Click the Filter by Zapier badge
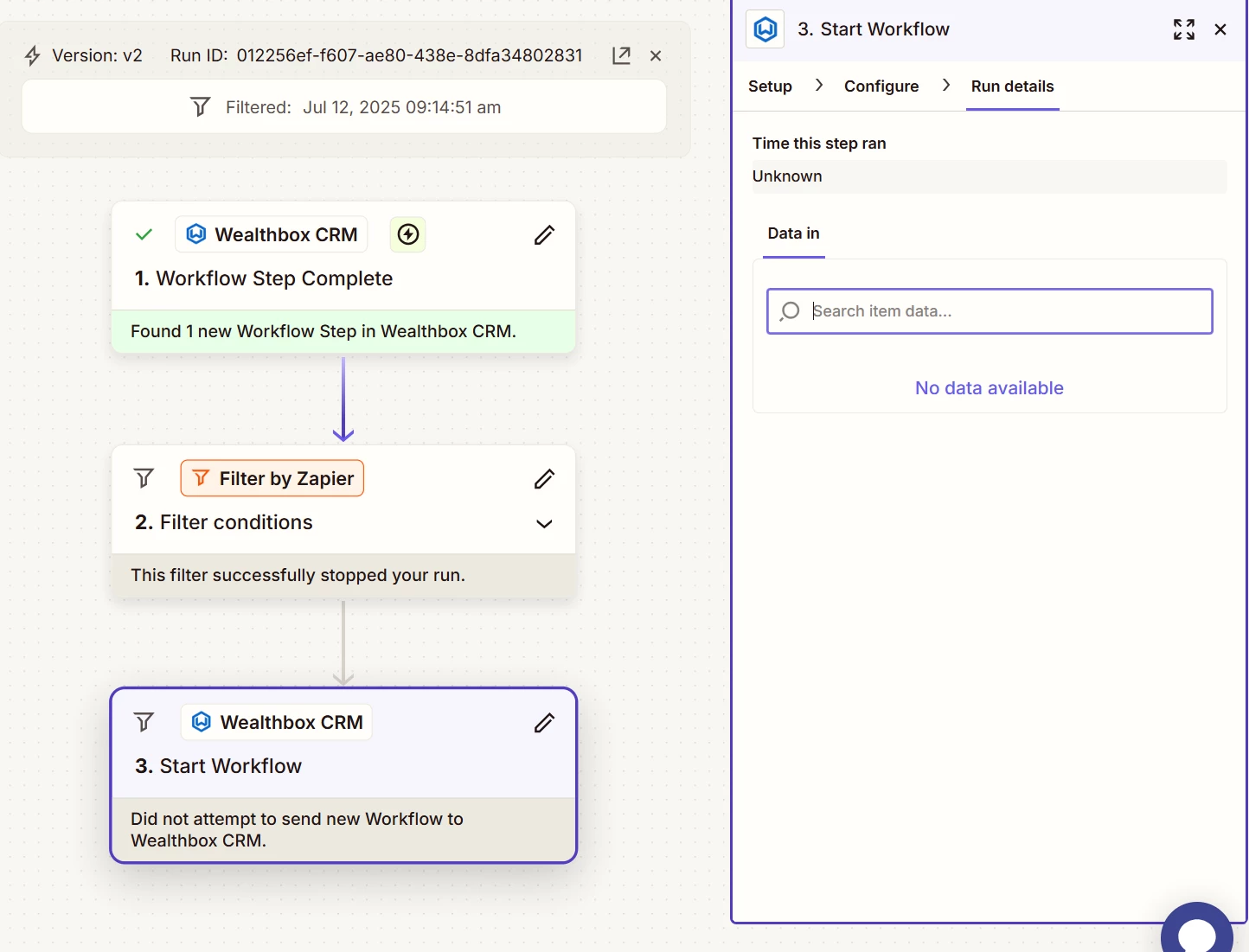The width and height of the screenshot is (1249, 952). [272, 478]
